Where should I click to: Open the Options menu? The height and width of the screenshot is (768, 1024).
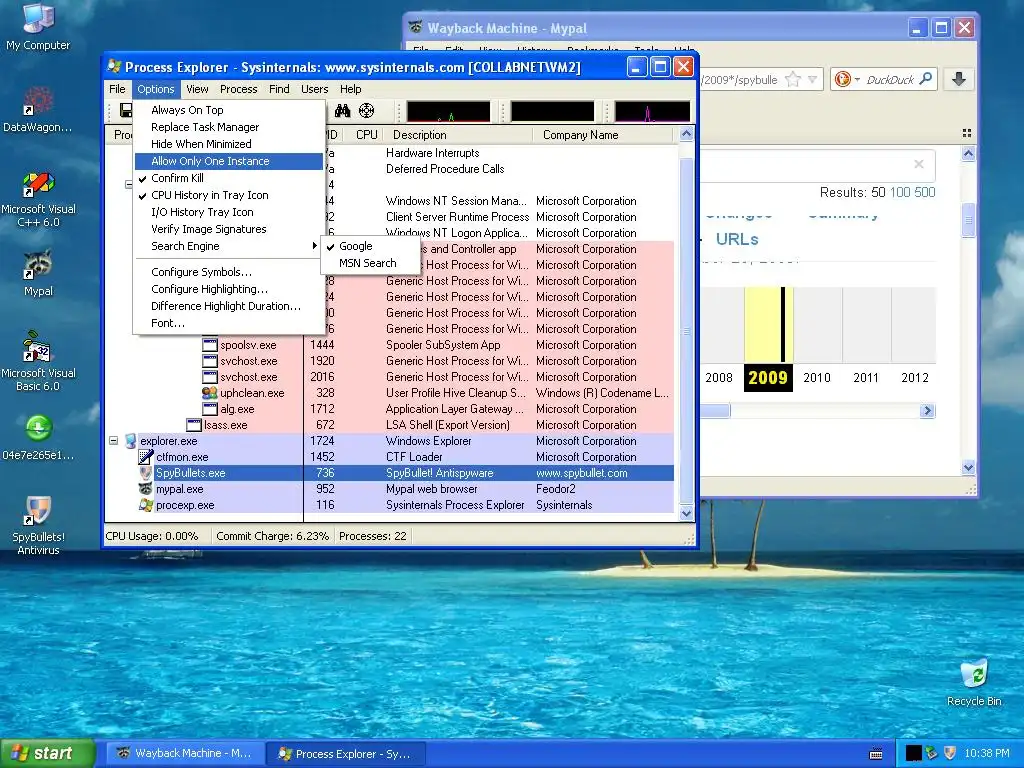[155, 89]
